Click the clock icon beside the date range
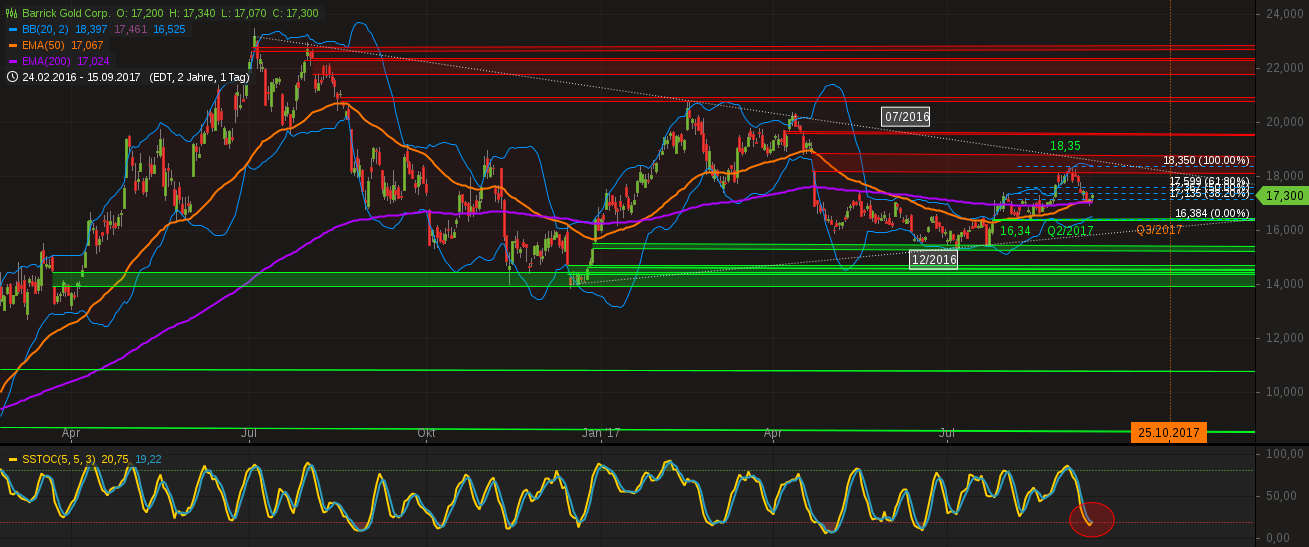 point(11,77)
